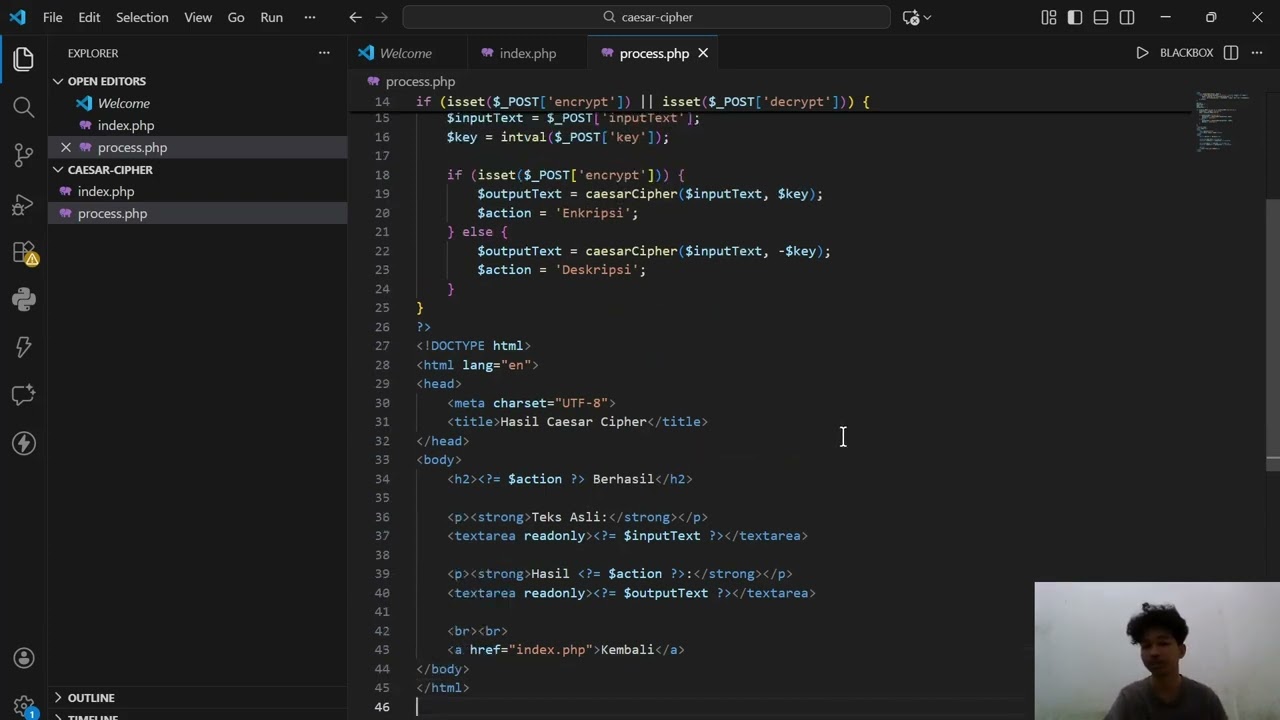Viewport: 1280px width, 720px height.
Task: Go forward with the right arrow
Action: (x=383, y=17)
